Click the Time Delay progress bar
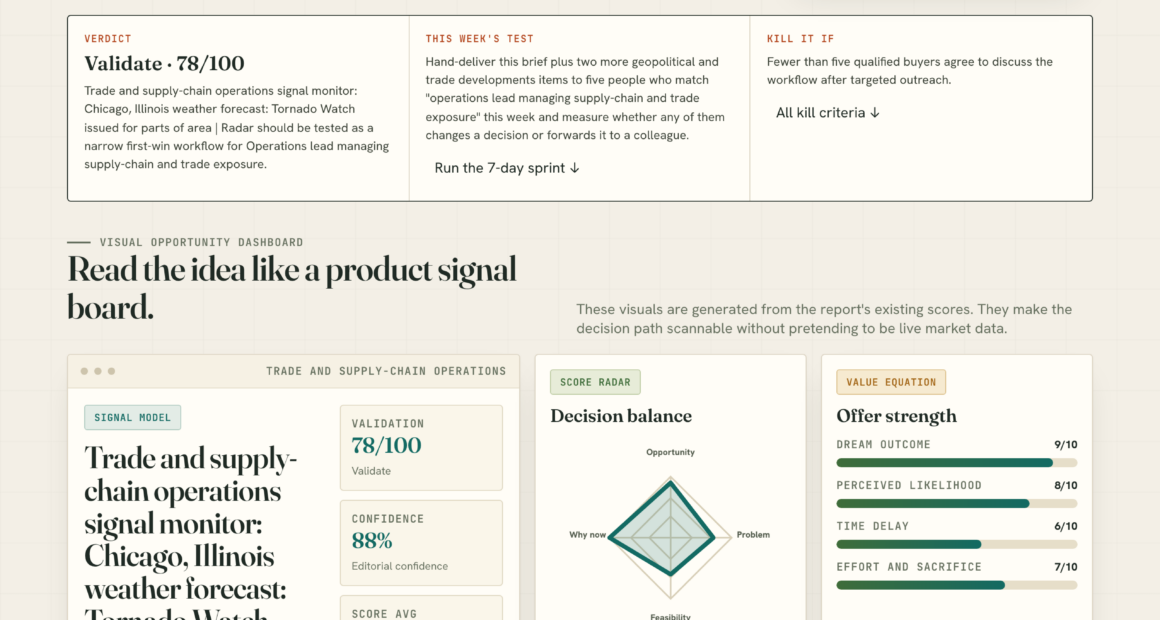Viewport: 1160px width, 620px height. (x=957, y=544)
